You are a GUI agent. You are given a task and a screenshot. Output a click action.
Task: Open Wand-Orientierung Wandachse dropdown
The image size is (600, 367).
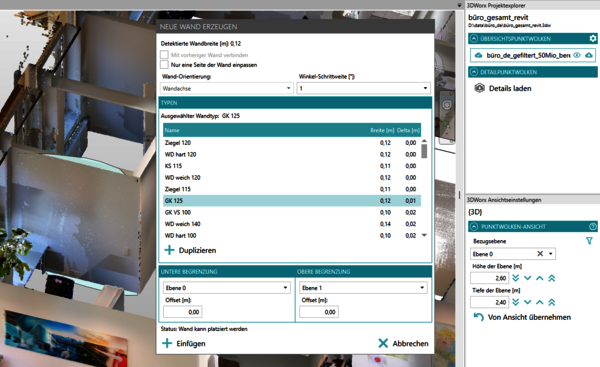[227, 88]
